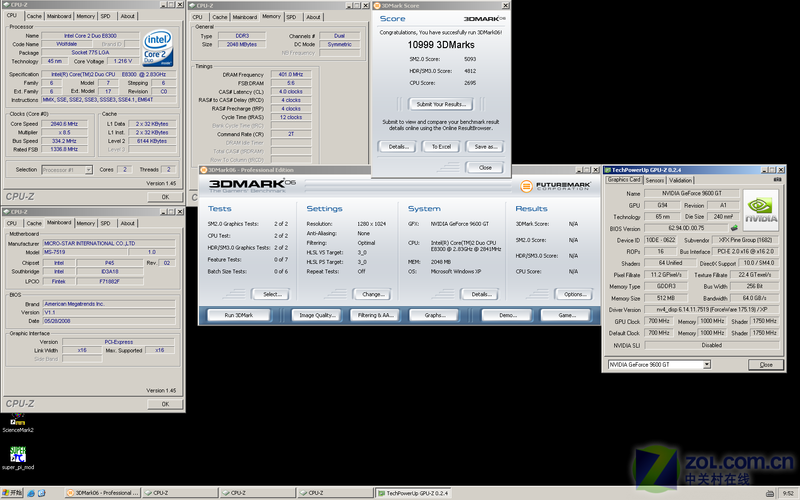This screenshot has height=500, width=800.
Task: Click the Intel Core 2 Duo logo
Action: [158, 48]
